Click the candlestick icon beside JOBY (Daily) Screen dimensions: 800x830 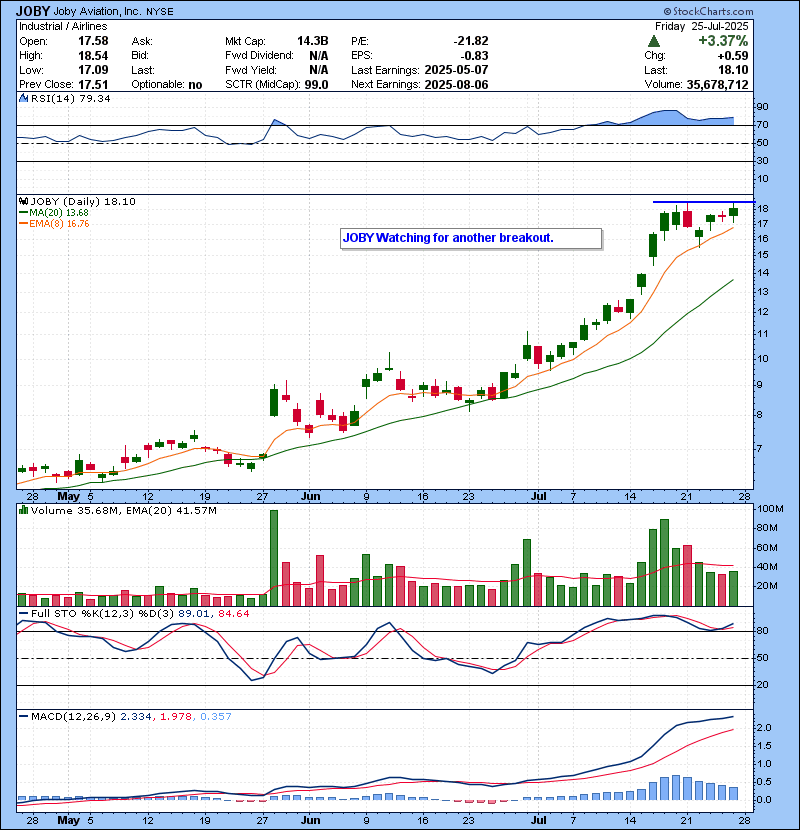pyautogui.click(x=23, y=201)
